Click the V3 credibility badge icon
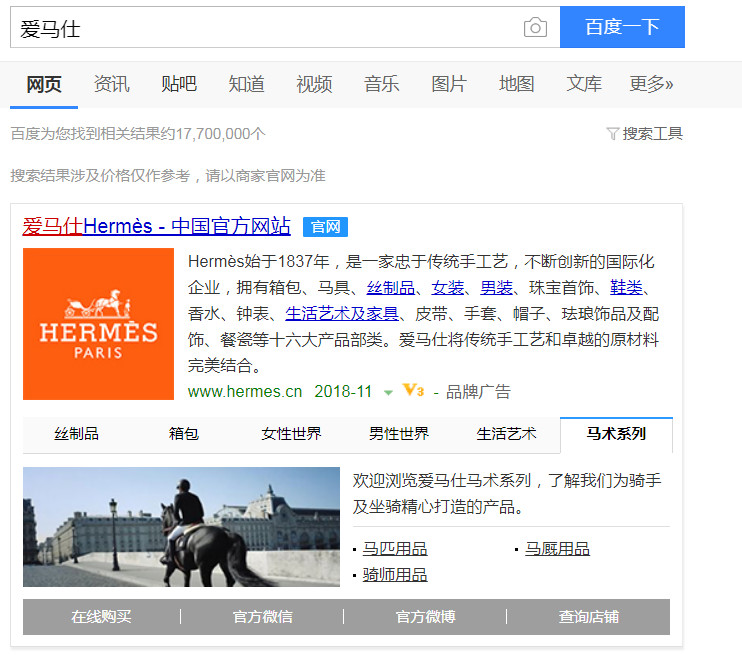 pos(413,390)
